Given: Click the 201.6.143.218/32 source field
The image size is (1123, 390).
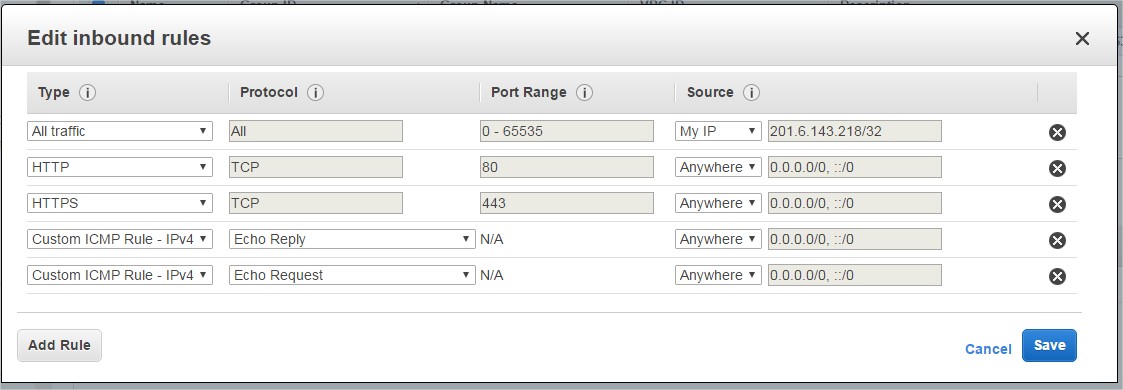Looking at the screenshot, I should 854,131.
